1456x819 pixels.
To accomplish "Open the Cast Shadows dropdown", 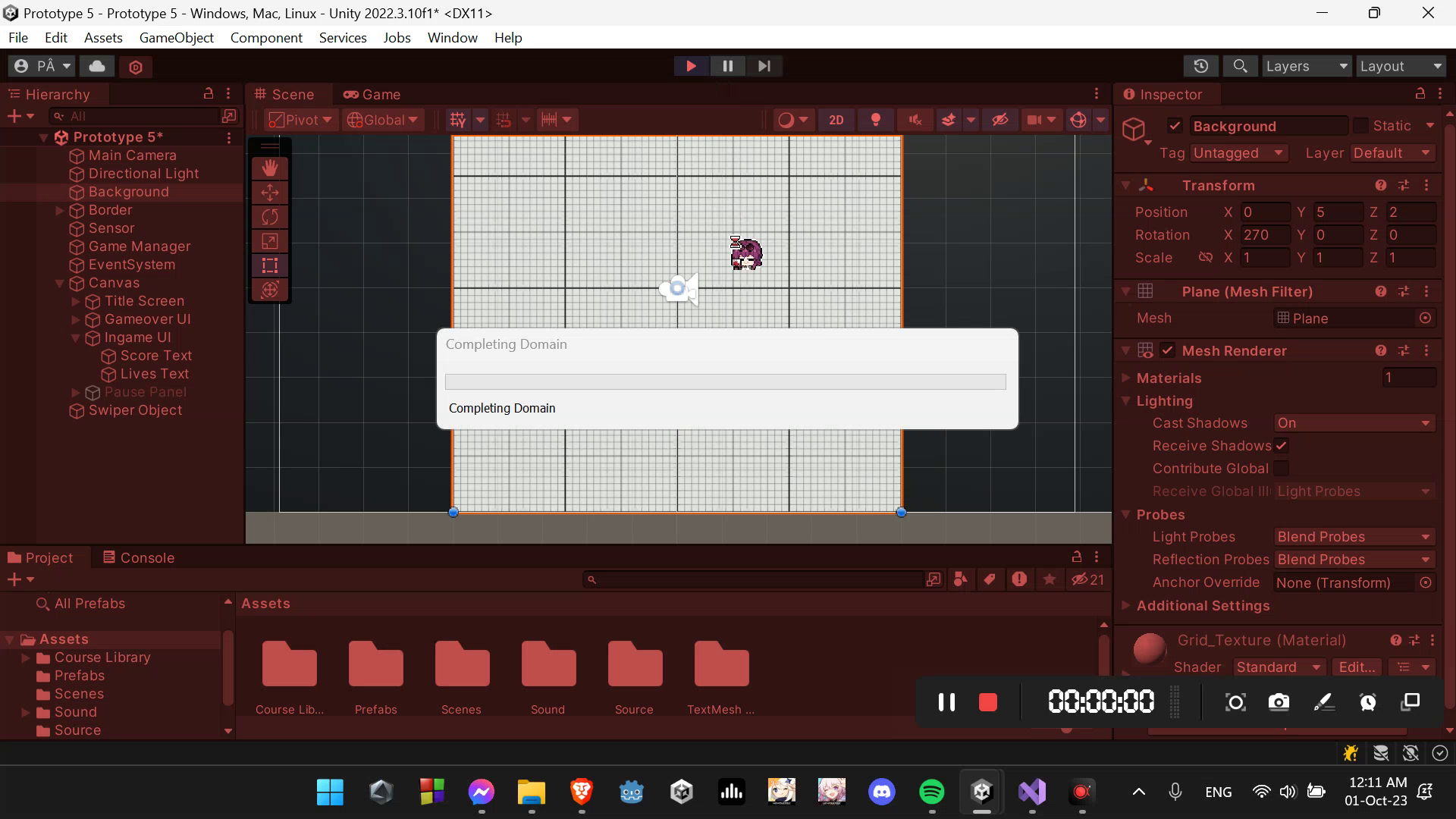I will pos(1354,423).
